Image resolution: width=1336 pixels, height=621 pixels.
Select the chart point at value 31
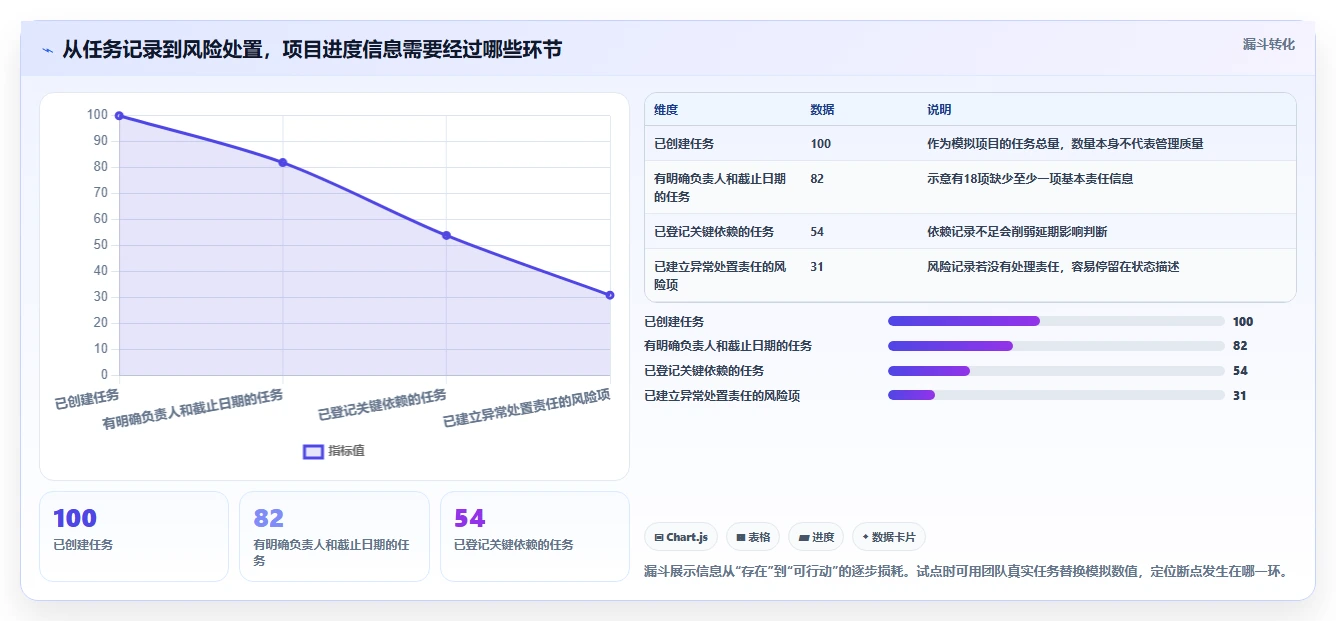click(x=610, y=295)
